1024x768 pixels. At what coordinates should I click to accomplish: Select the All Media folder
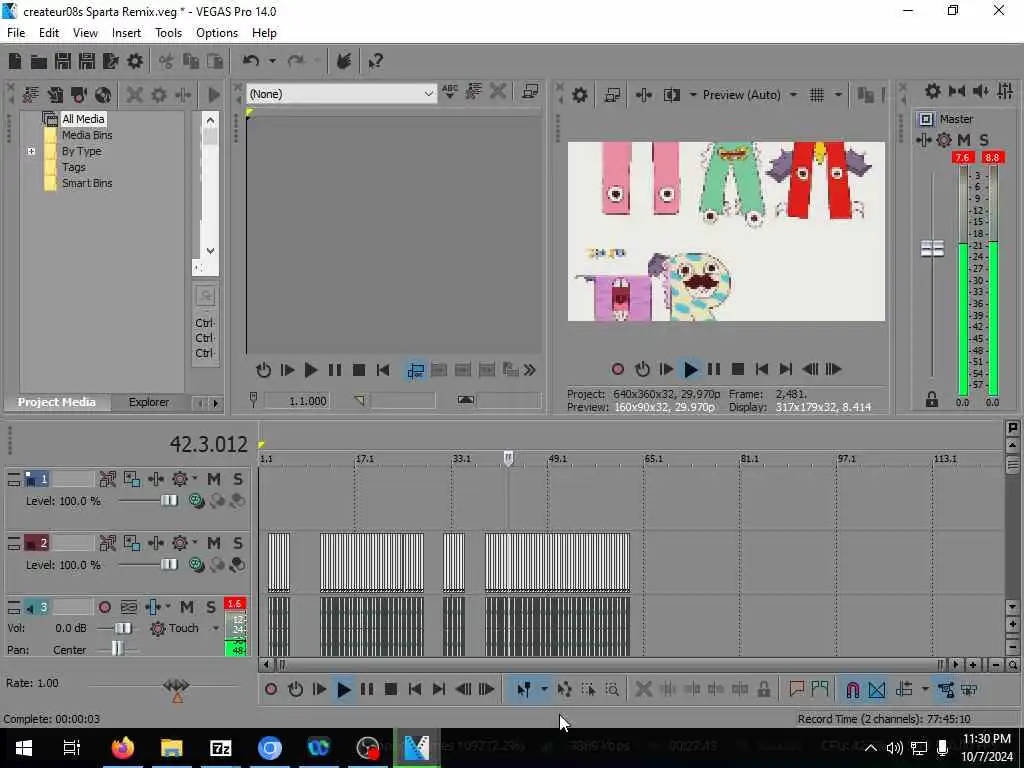[83, 119]
